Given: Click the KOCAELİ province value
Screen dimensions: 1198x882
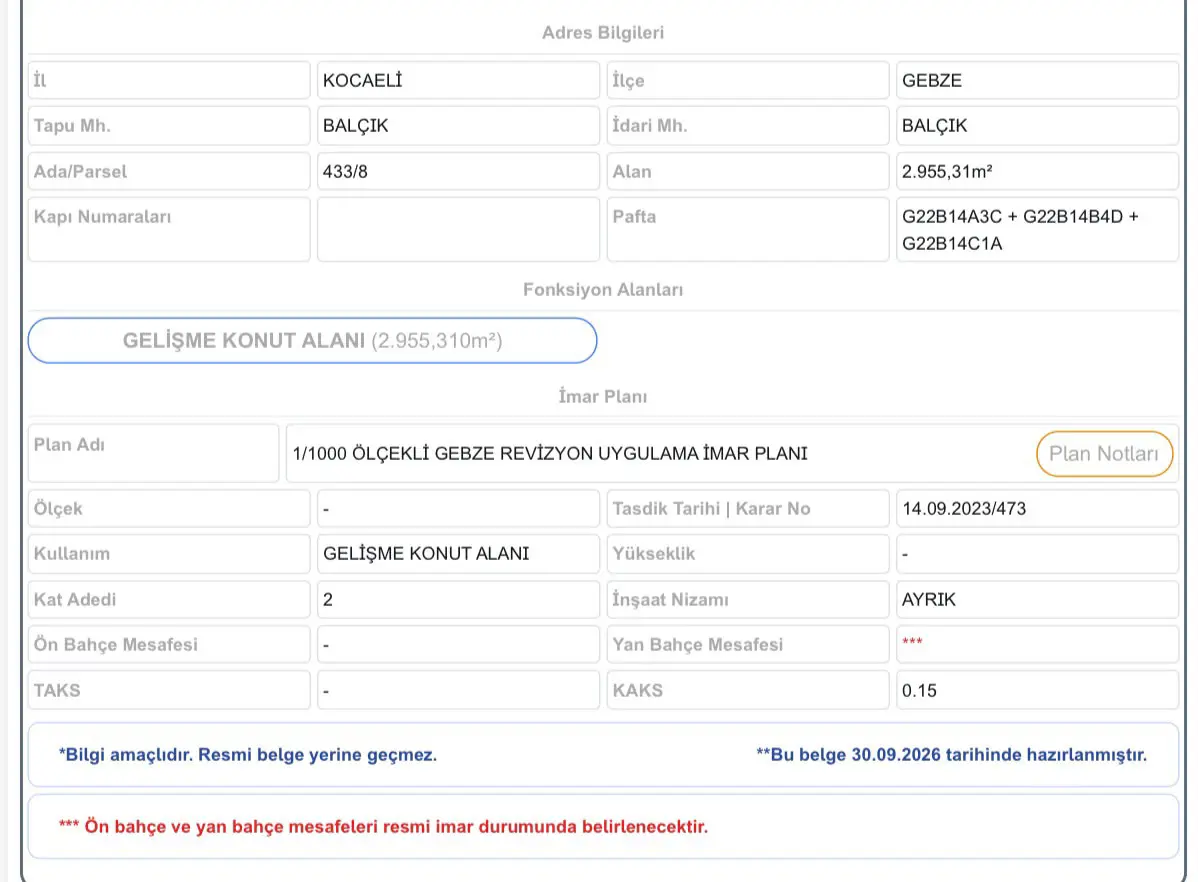Looking at the screenshot, I should 458,80.
